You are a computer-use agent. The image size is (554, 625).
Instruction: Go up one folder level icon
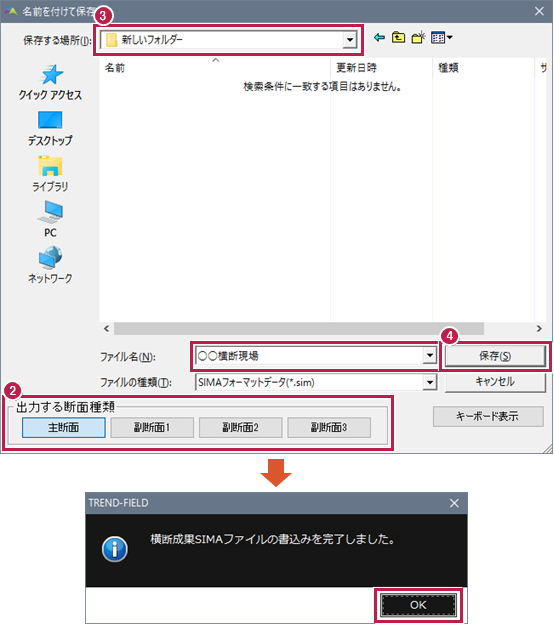(398, 38)
